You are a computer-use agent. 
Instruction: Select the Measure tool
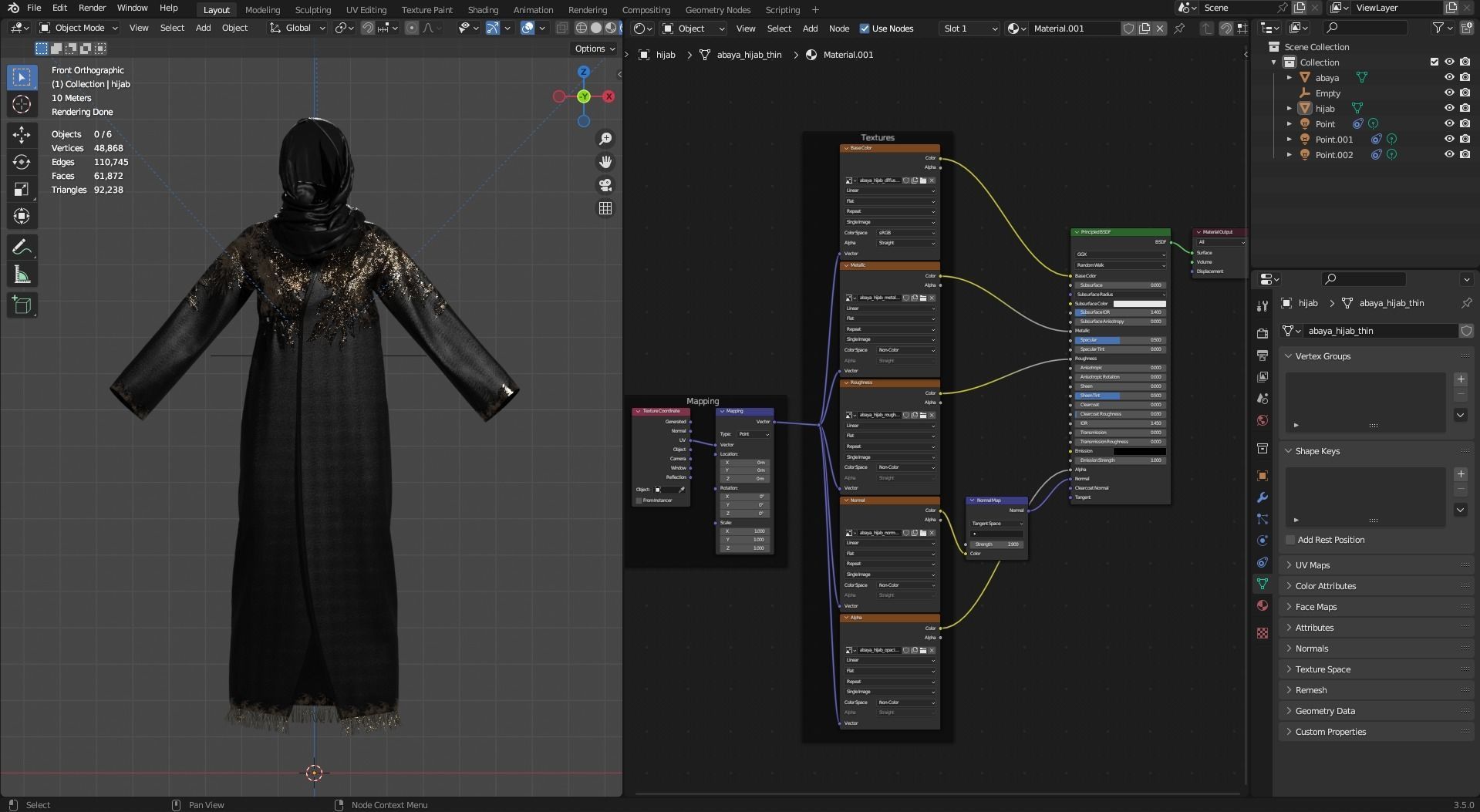[22, 275]
